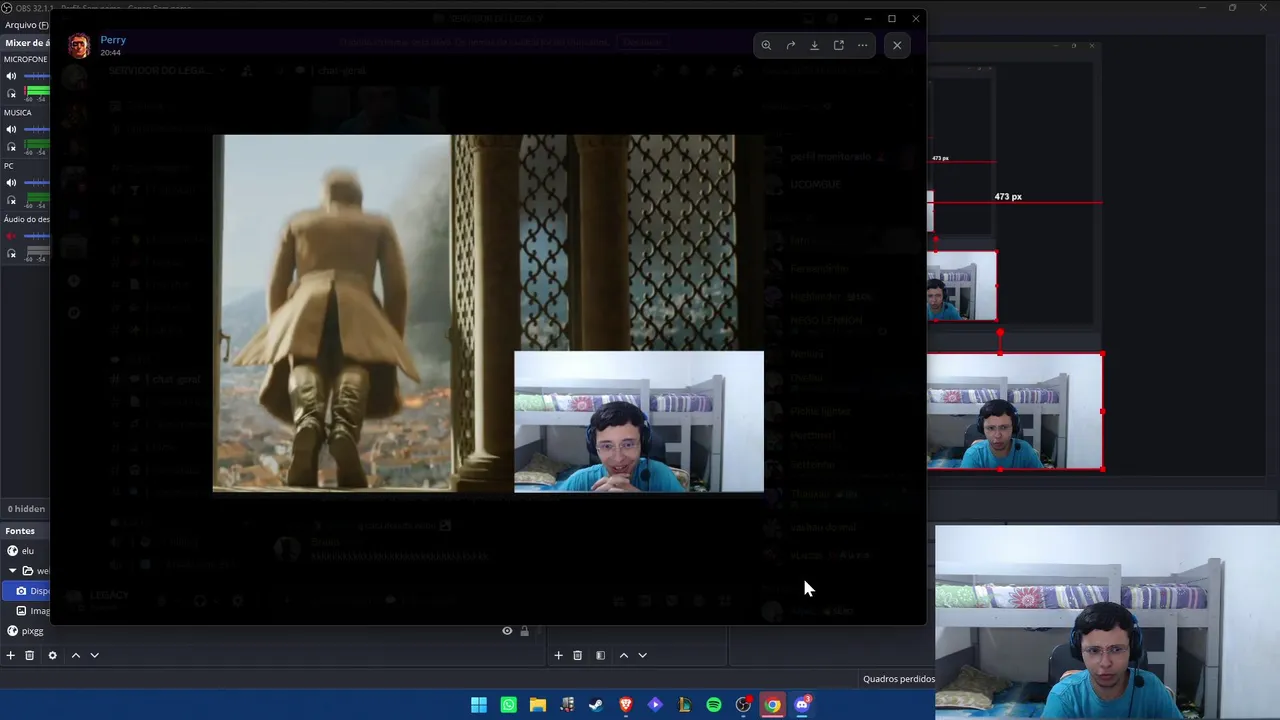Unmute the desktop audio source
1280x720 pixels.
tap(12, 236)
